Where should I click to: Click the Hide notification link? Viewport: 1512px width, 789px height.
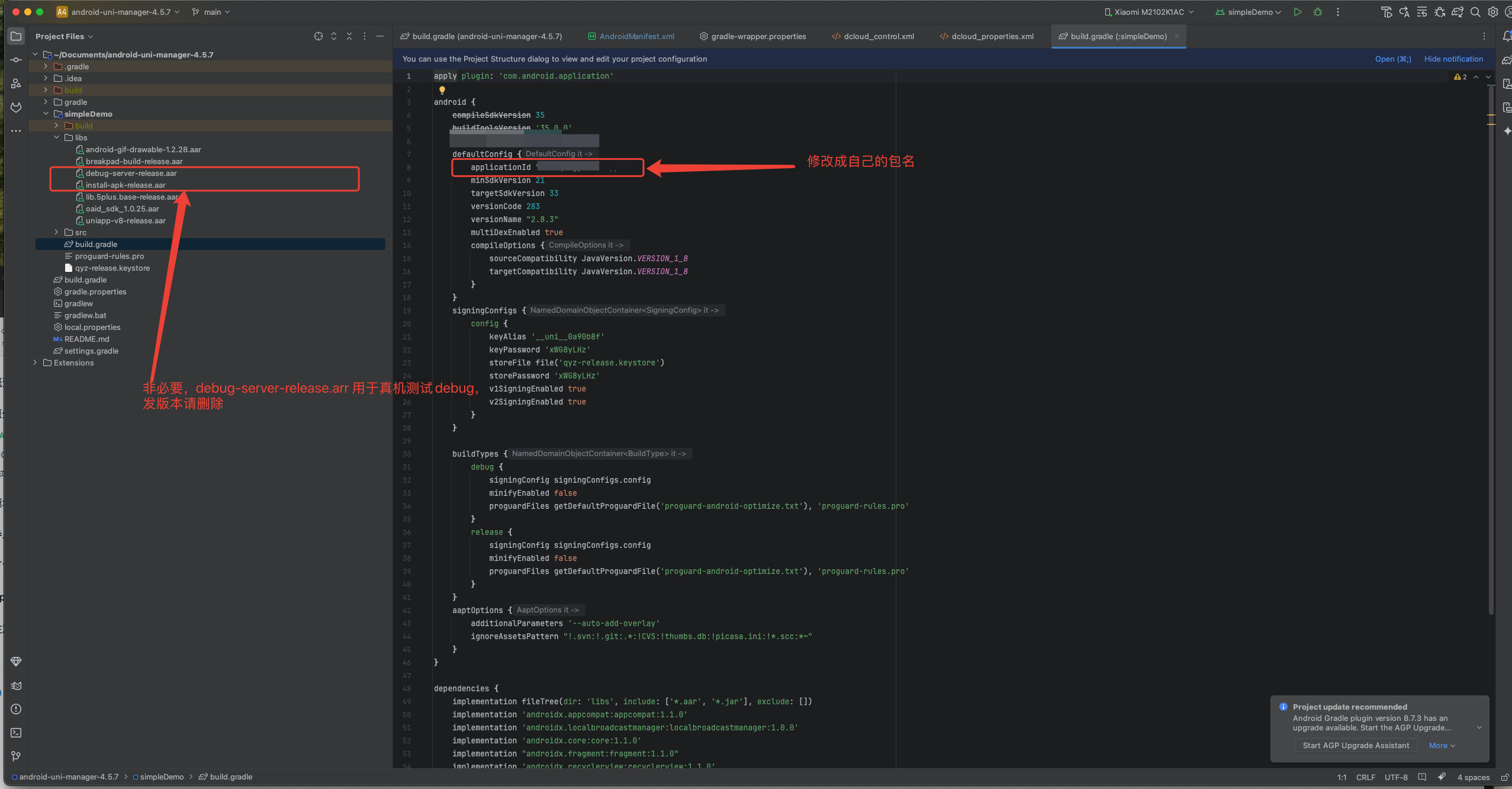[1453, 59]
